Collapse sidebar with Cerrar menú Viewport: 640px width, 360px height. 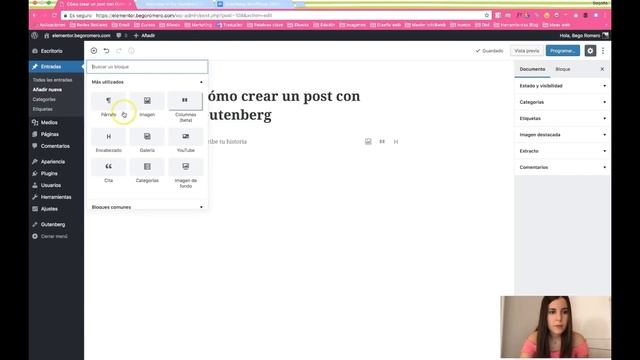[56, 236]
